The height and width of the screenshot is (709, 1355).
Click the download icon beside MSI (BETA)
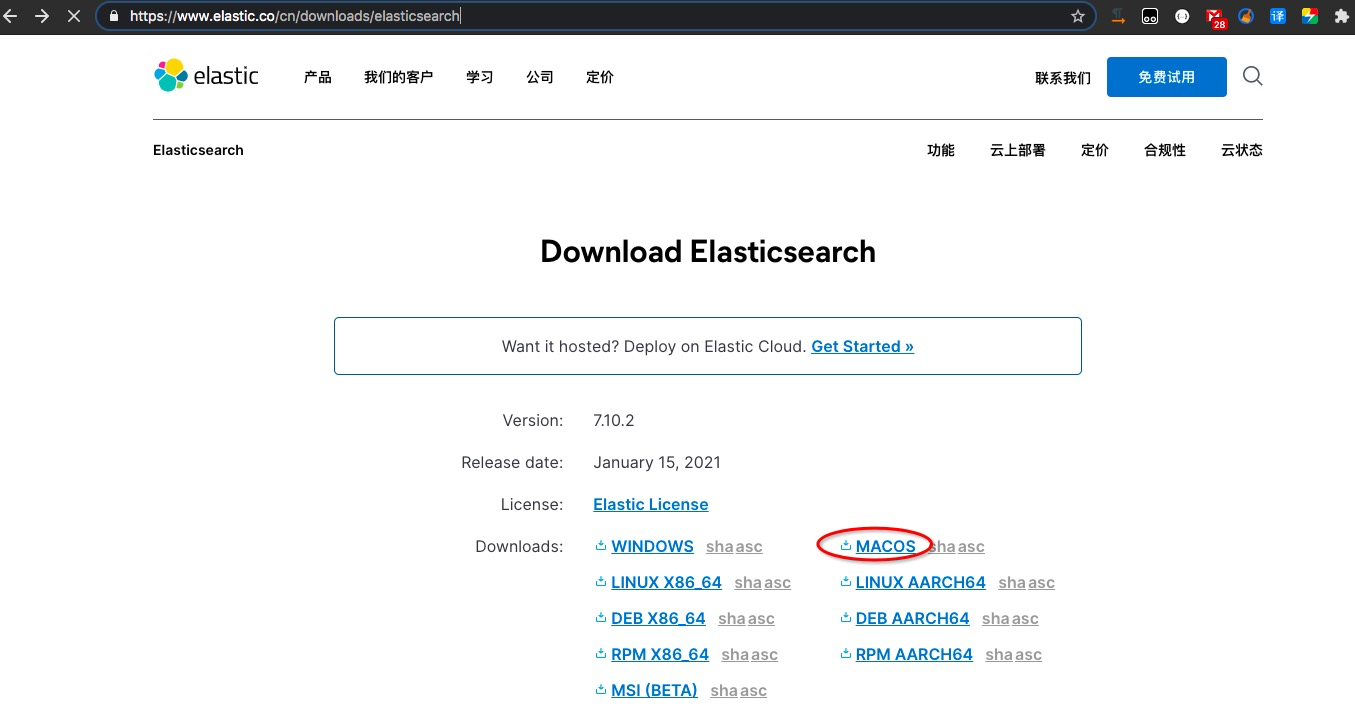[x=601, y=690]
